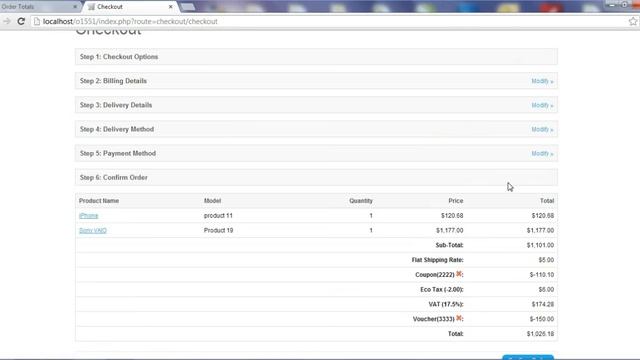This screenshot has height=360, width=640.
Task: Modify Step 3 Delivery Details
Action: coord(542,105)
